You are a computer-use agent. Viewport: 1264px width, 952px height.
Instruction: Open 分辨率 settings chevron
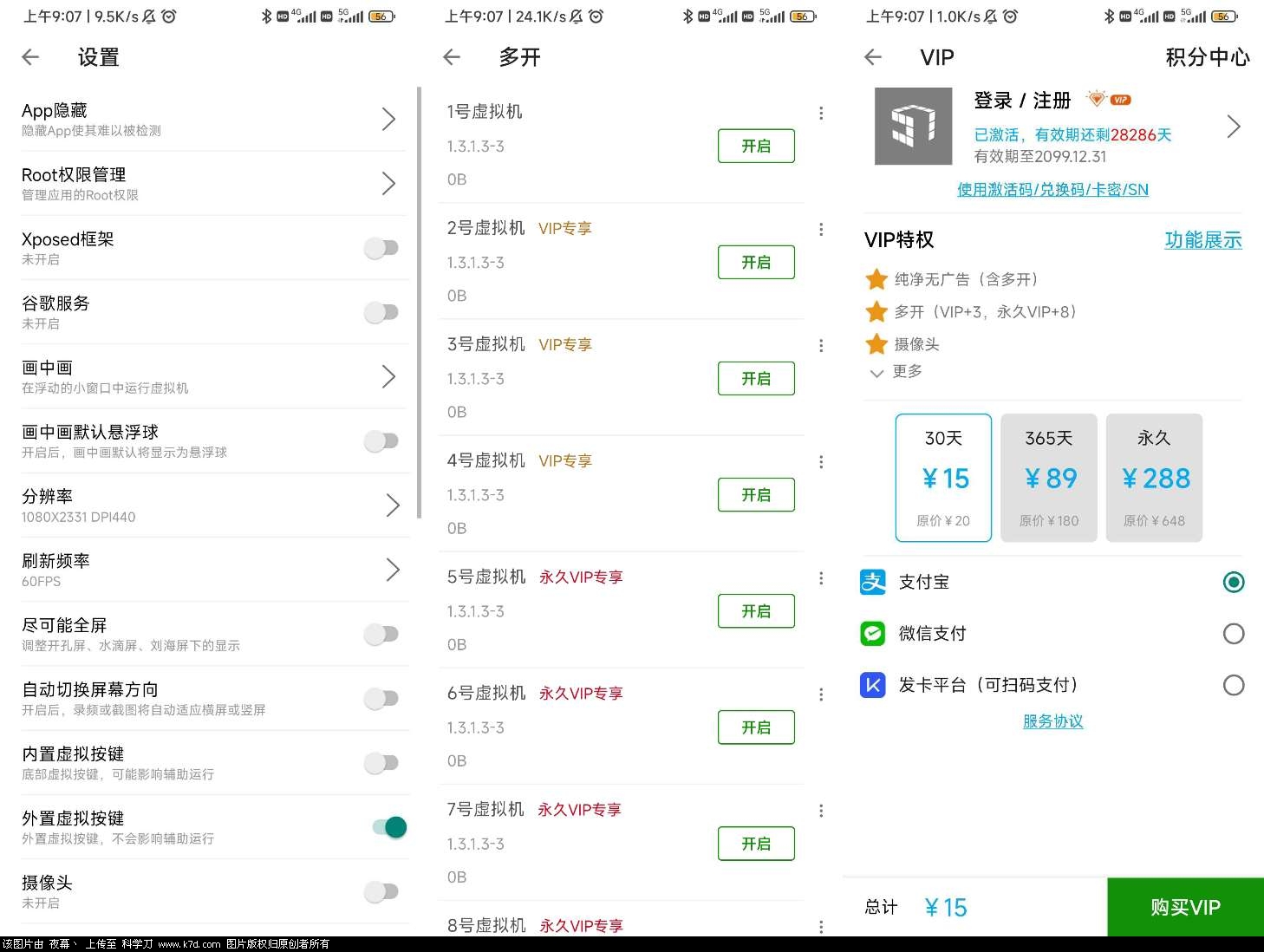[392, 505]
